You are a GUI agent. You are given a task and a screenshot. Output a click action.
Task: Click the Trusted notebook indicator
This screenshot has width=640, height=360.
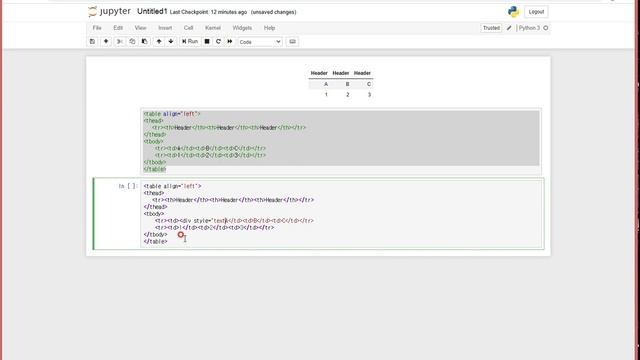click(x=491, y=28)
